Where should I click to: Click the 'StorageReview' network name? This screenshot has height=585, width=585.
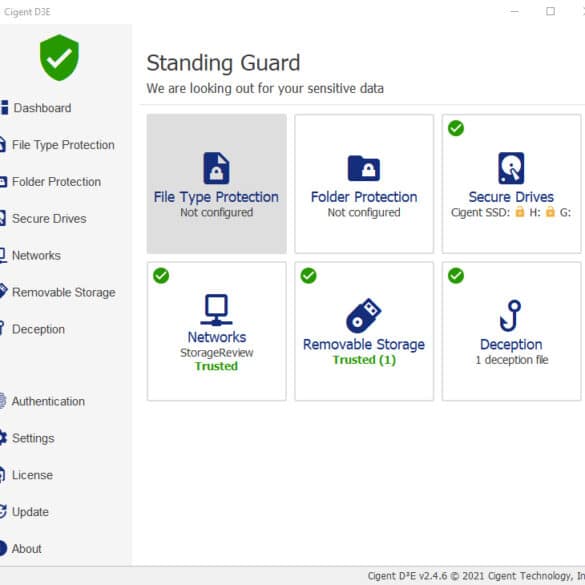[216, 353]
